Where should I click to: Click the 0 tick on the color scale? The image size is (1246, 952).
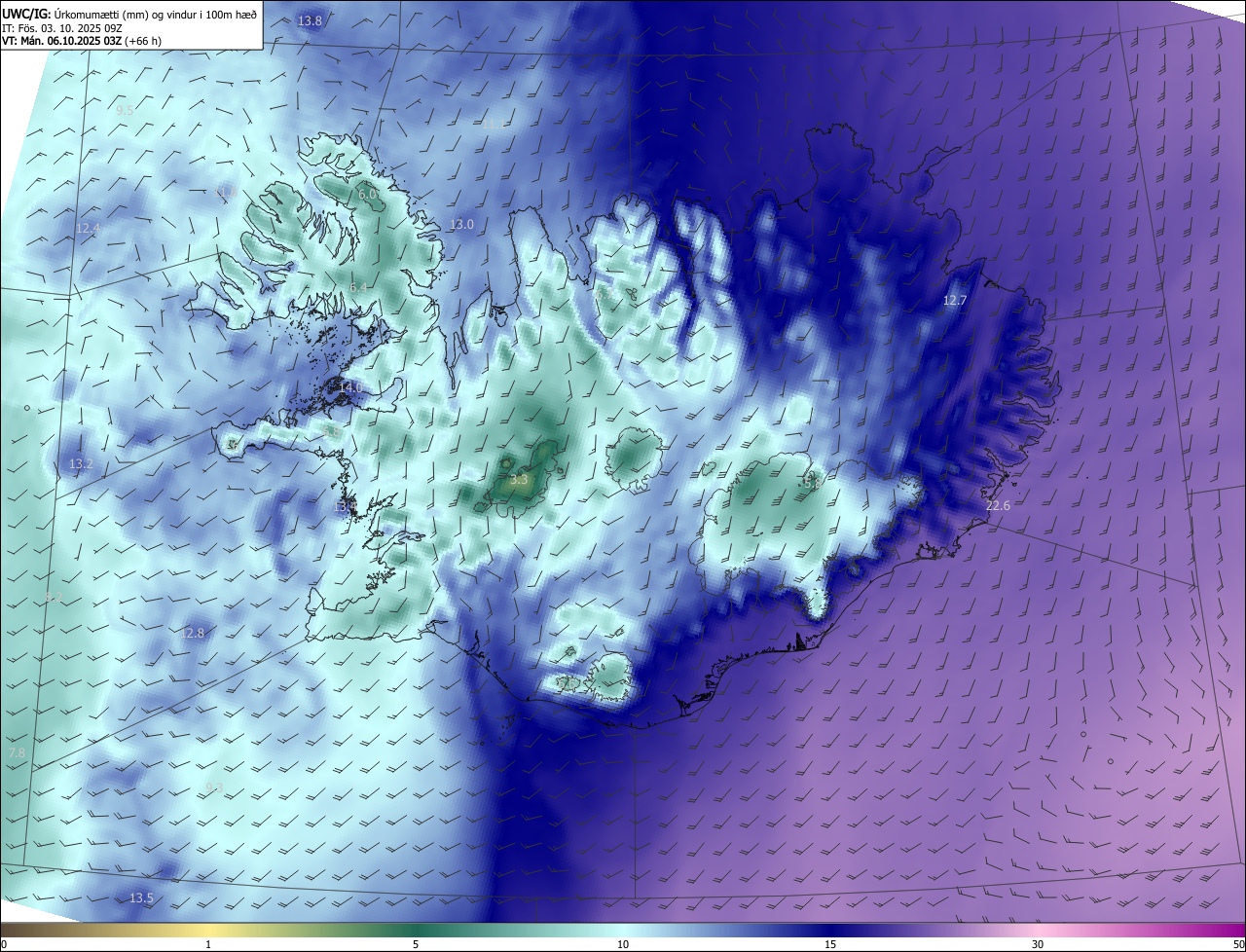[x=4, y=944]
